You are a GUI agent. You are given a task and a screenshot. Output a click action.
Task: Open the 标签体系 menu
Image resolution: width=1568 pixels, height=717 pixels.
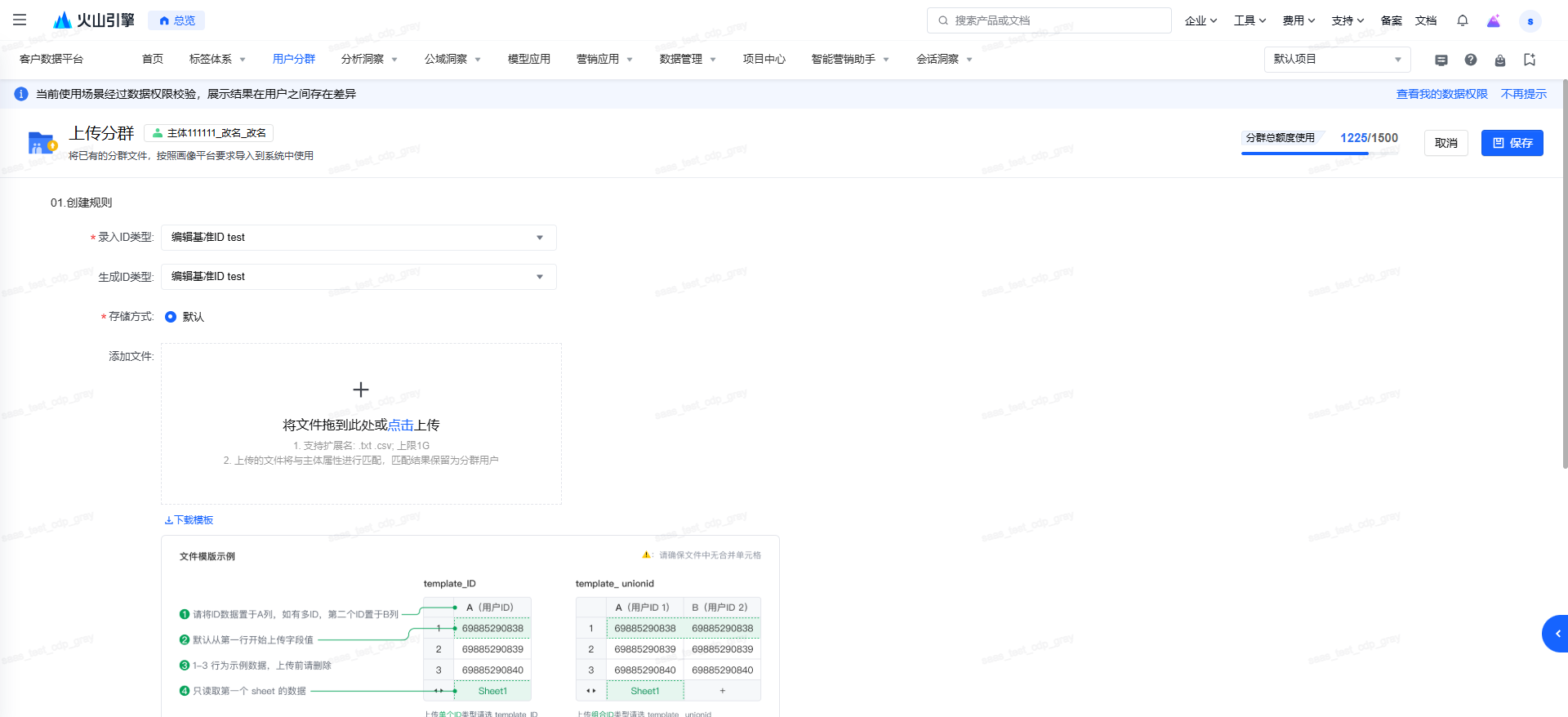216,60
